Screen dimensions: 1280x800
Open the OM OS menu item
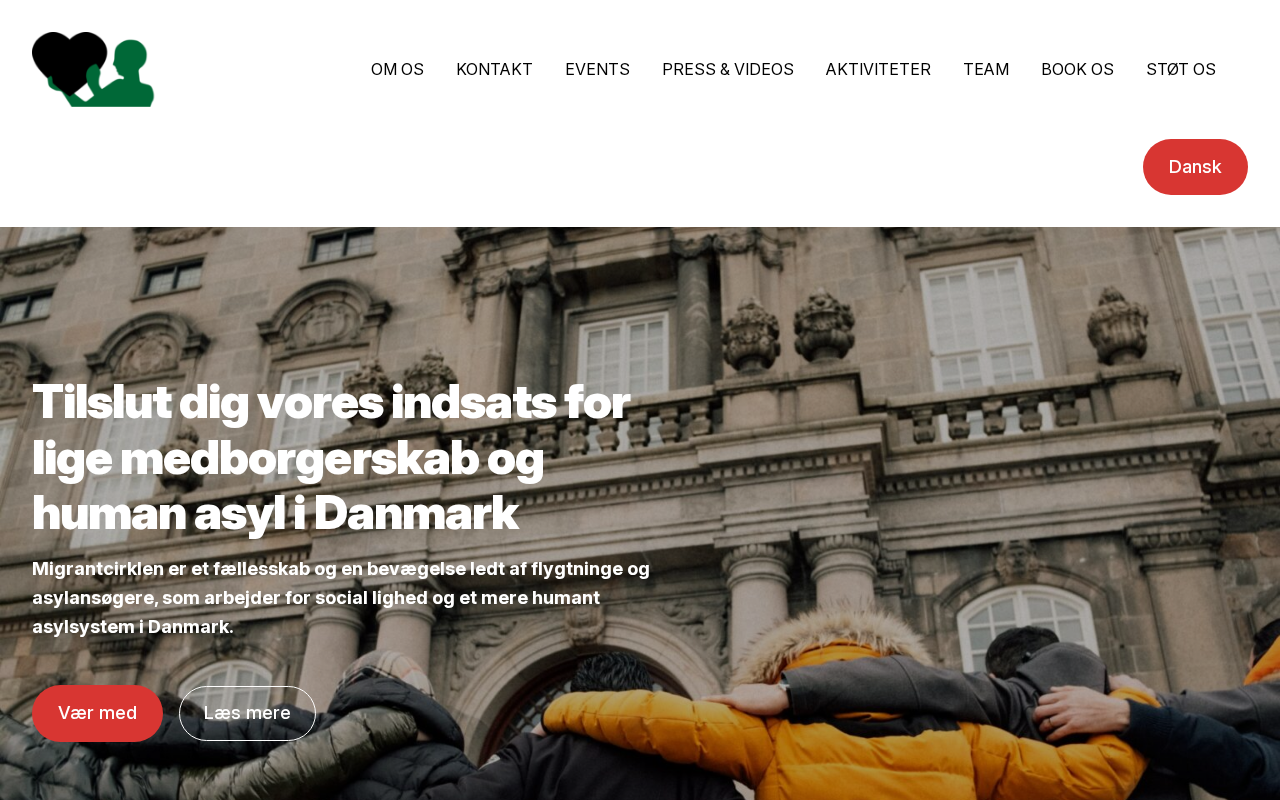(x=397, y=69)
